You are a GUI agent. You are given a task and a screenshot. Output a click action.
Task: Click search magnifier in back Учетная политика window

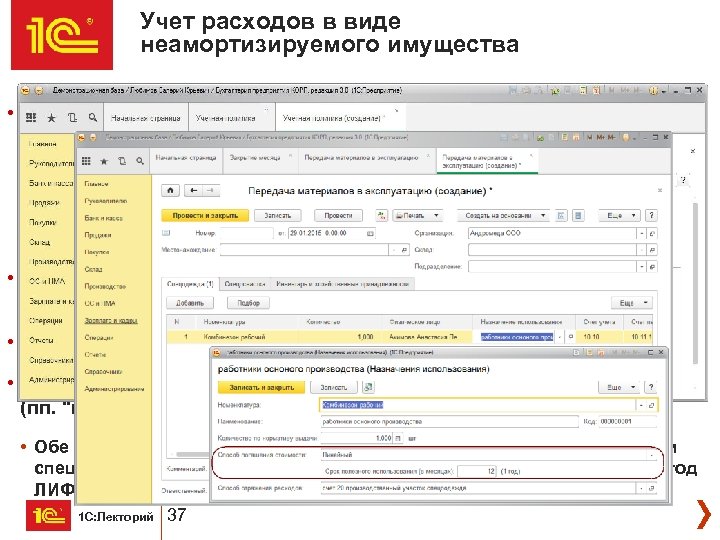[93, 118]
